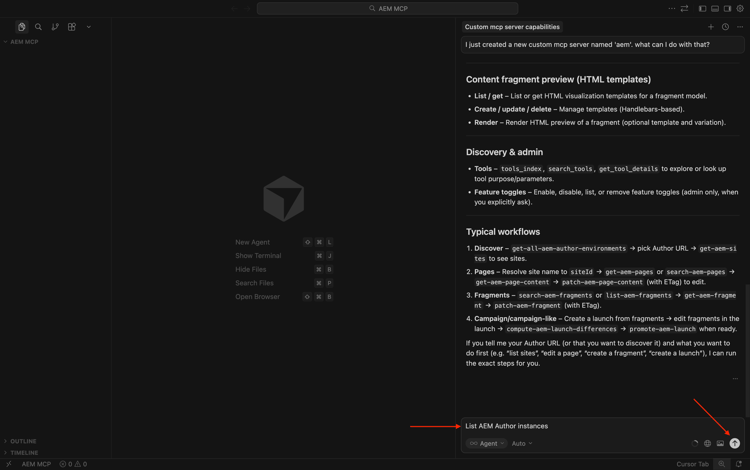Click Hide Files shortcut entry
750x470 pixels.
point(284,270)
